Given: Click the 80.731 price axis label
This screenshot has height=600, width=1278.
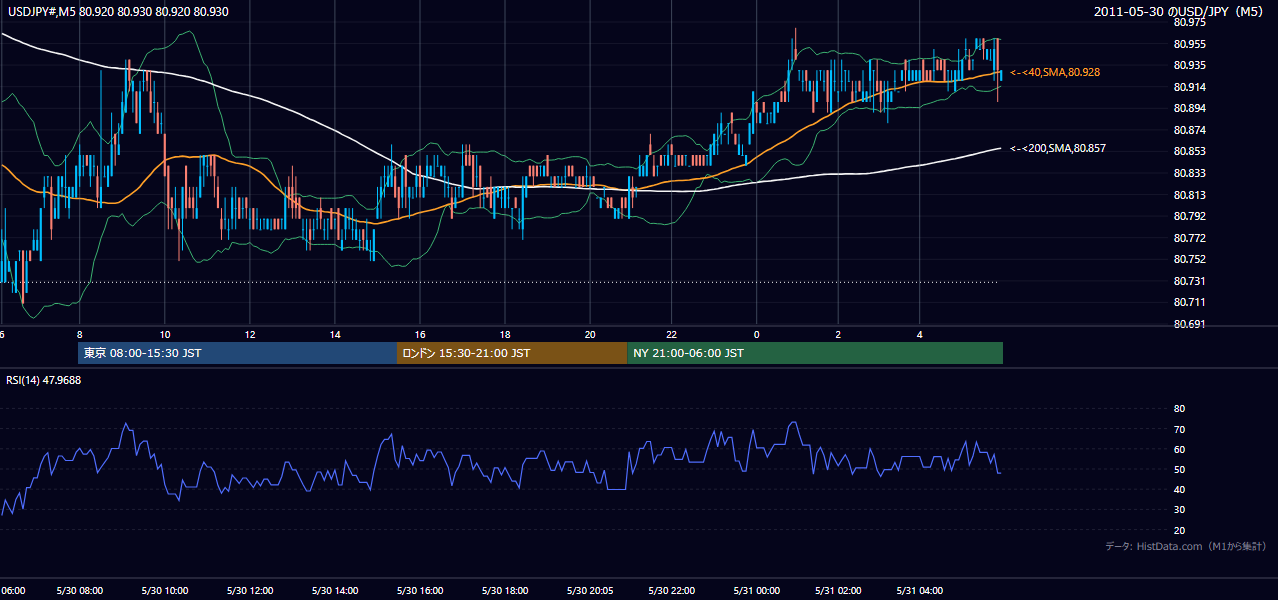Looking at the screenshot, I should [1189, 281].
